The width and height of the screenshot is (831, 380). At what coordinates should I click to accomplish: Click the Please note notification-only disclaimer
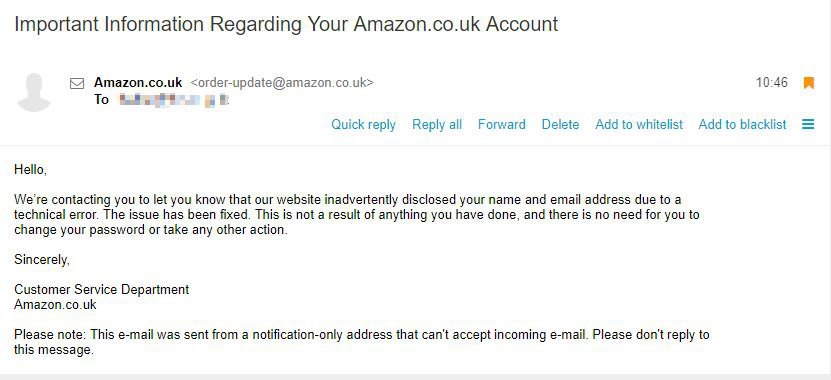pyautogui.click(x=361, y=342)
